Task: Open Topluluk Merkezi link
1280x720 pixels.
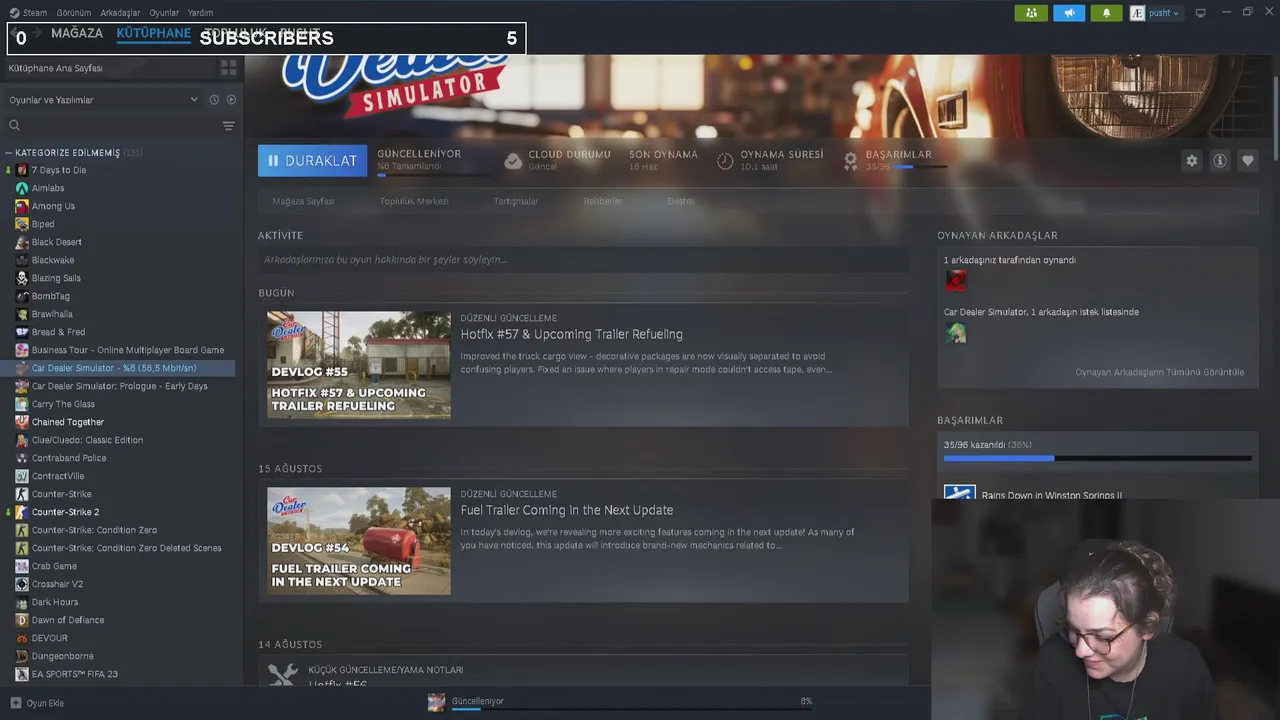Action: pos(414,201)
